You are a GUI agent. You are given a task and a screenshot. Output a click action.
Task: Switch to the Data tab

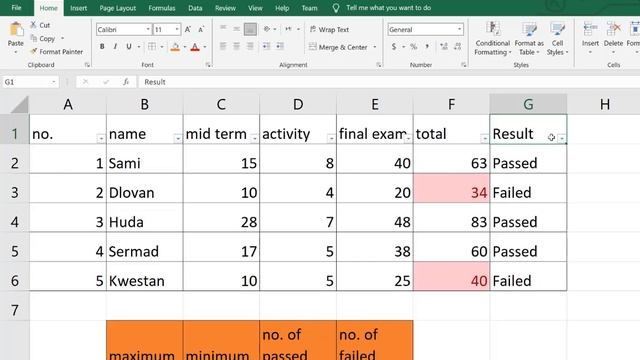pyautogui.click(x=195, y=8)
